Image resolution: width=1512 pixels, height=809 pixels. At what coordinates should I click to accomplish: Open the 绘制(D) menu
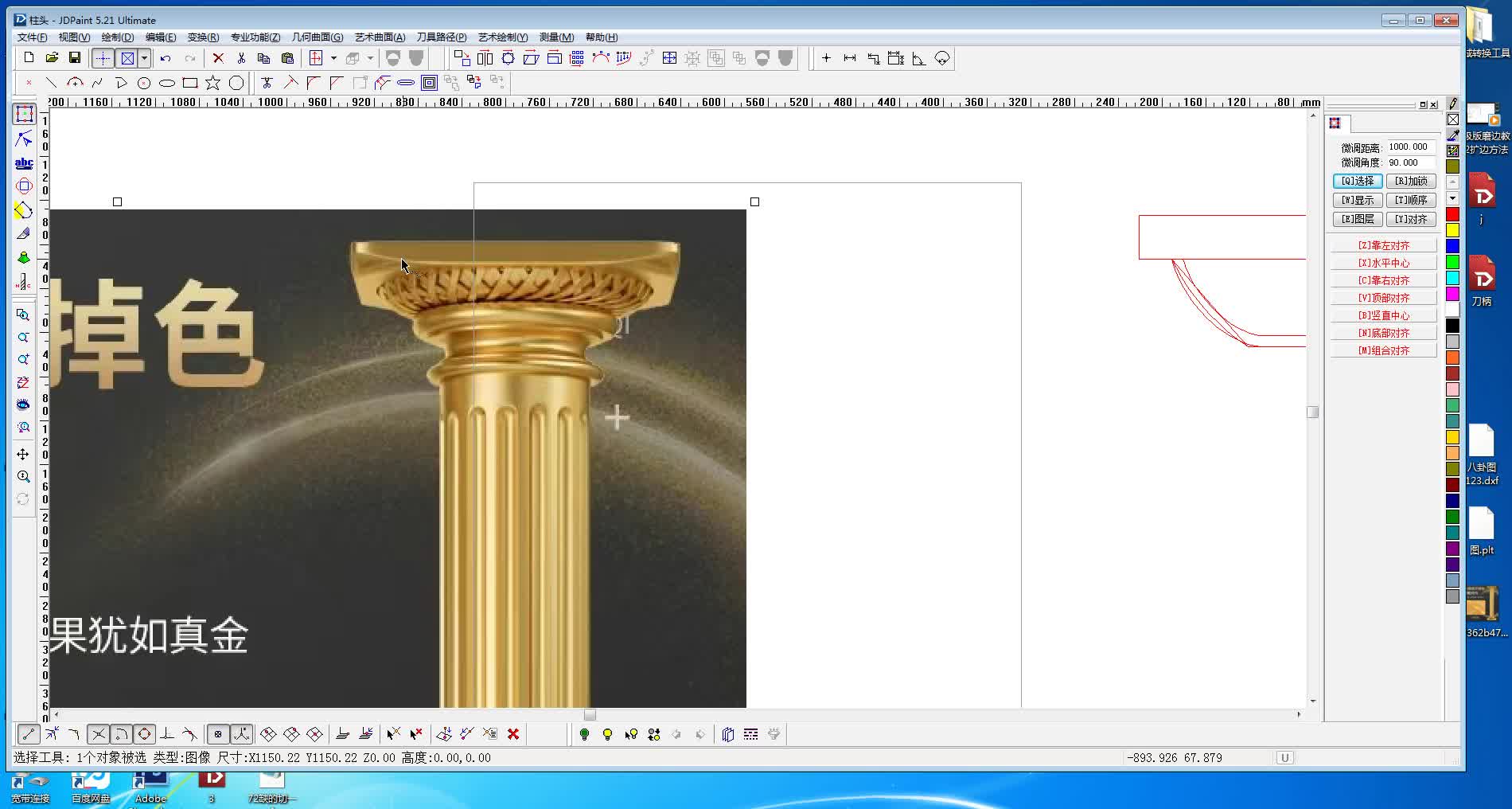118,37
